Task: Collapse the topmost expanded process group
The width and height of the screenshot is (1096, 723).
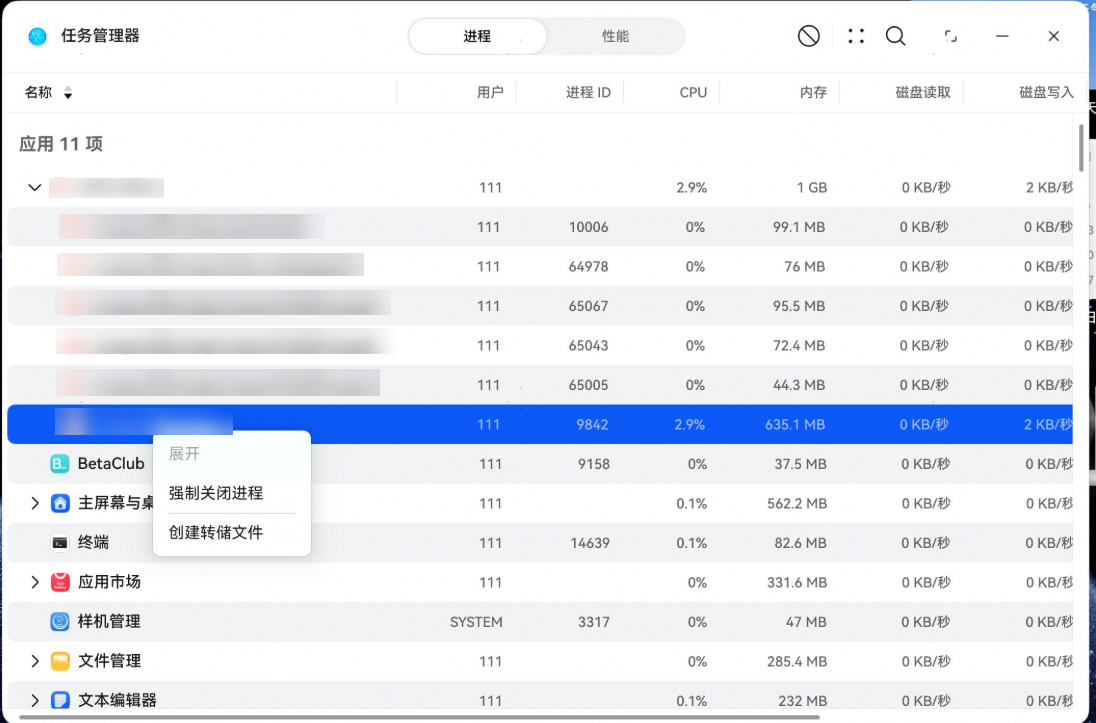Action: point(35,187)
